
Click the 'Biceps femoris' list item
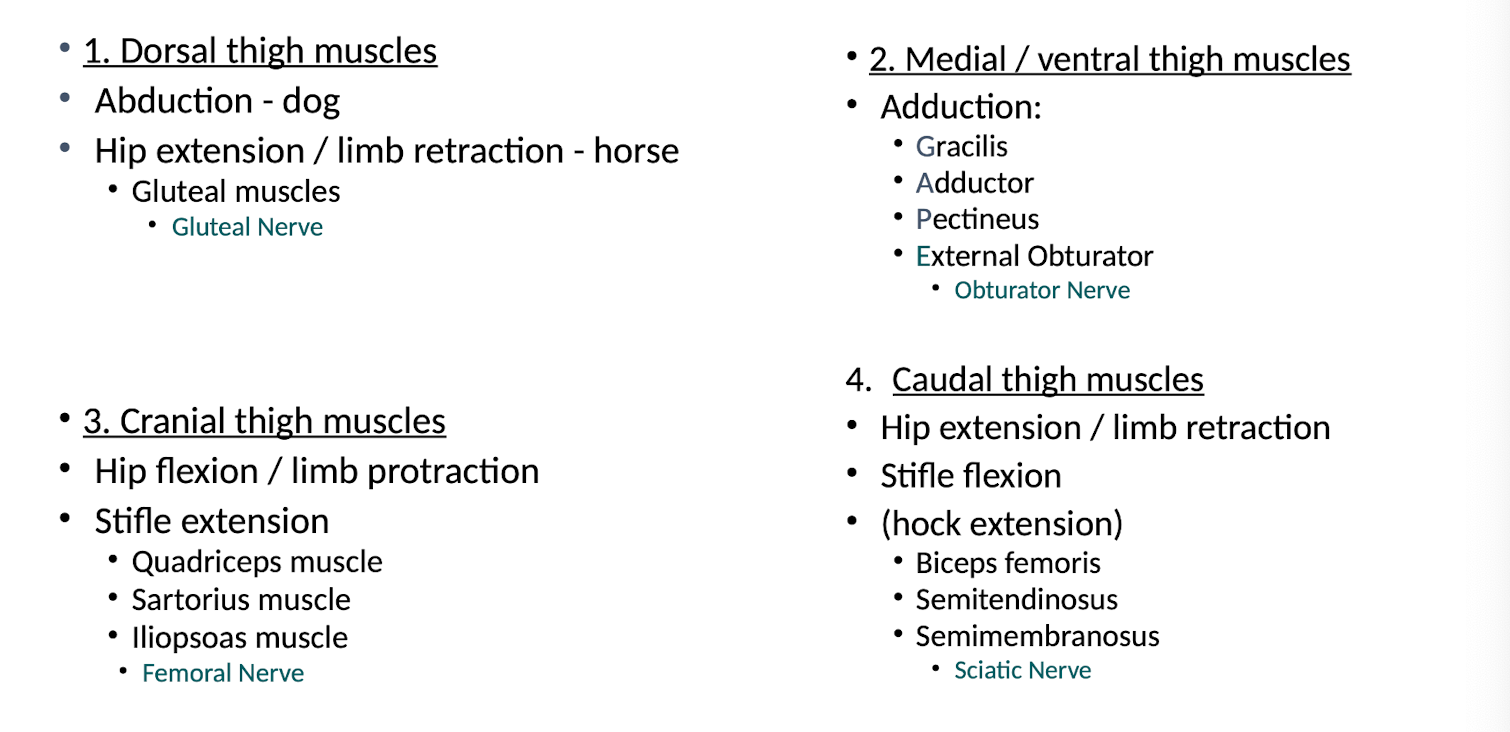(x=1008, y=563)
